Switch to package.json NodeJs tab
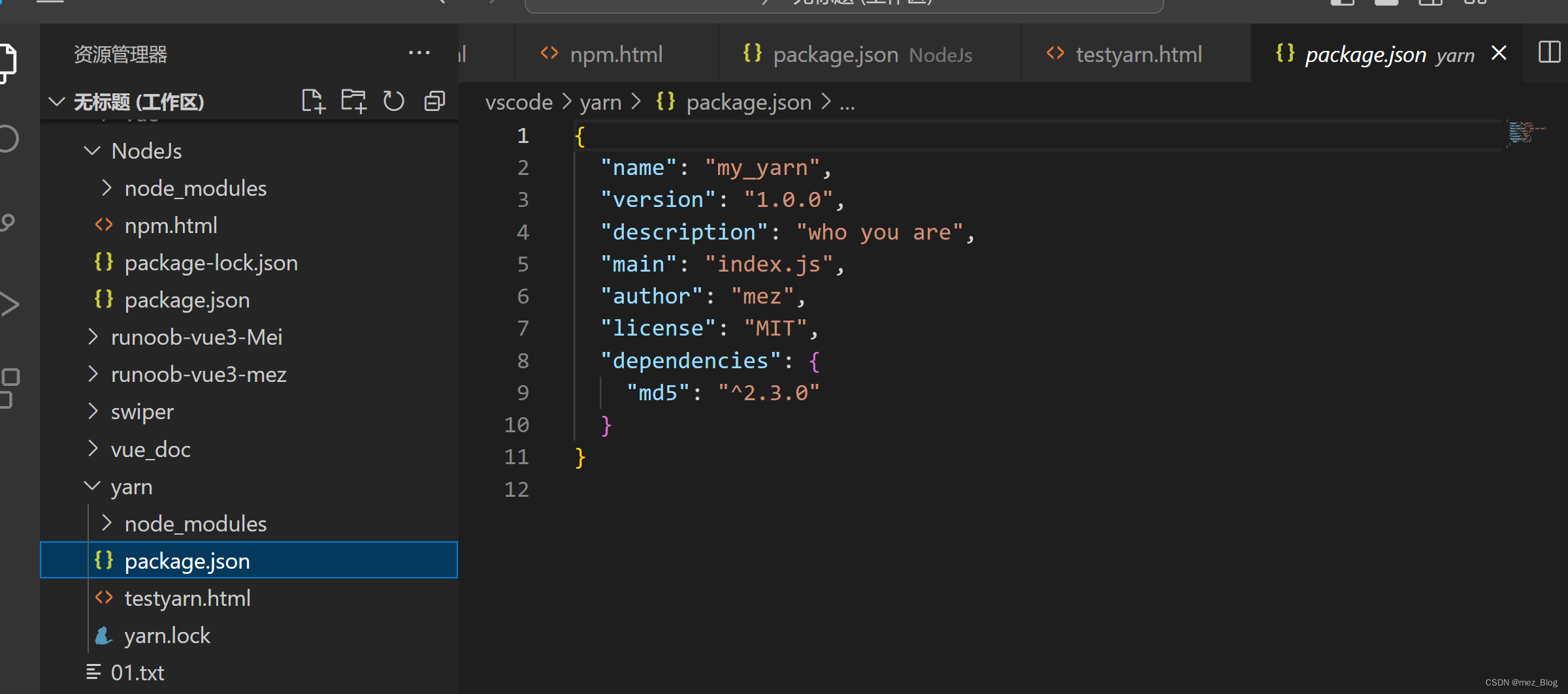This screenshot has height=694, width=1568. tap(870, 54)
